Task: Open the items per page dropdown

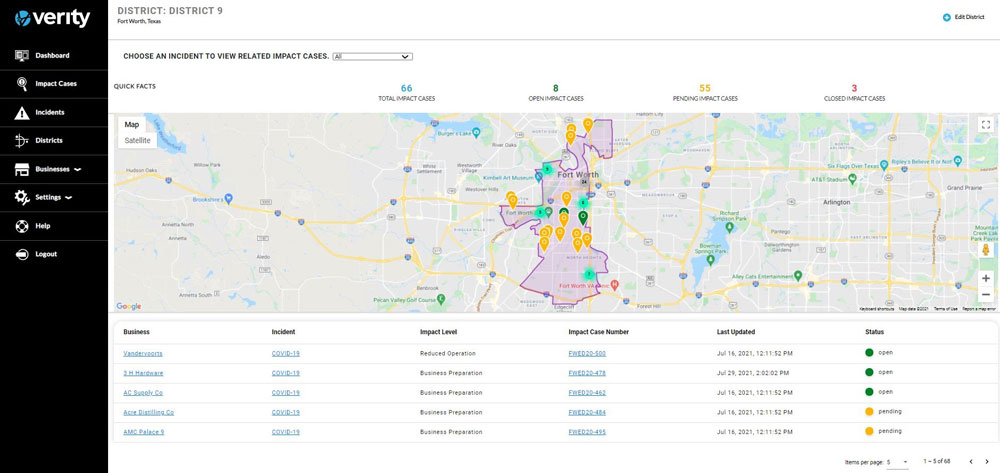Action: [897, 462]
